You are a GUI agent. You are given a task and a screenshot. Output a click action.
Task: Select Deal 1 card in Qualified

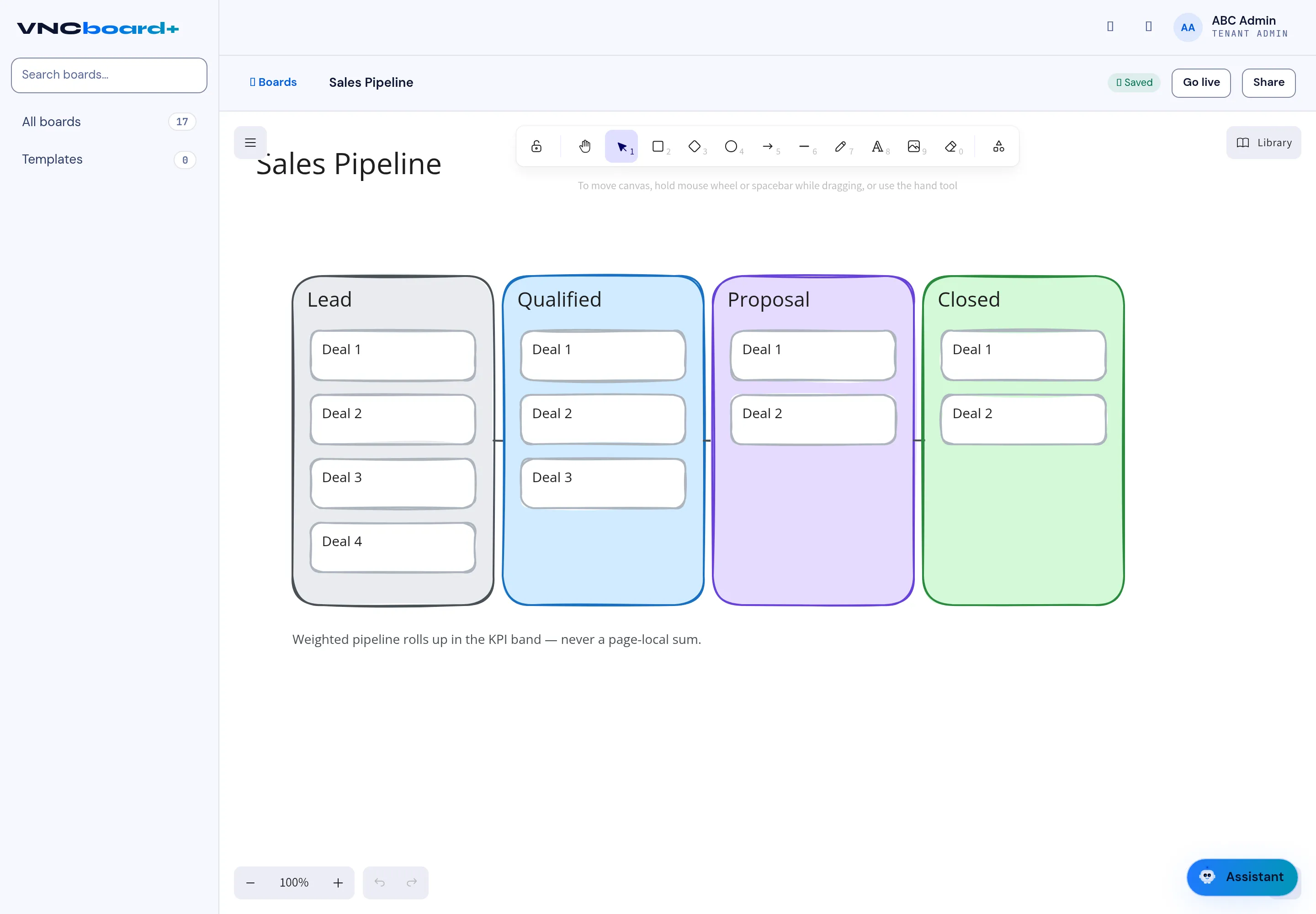coord(603,355)
